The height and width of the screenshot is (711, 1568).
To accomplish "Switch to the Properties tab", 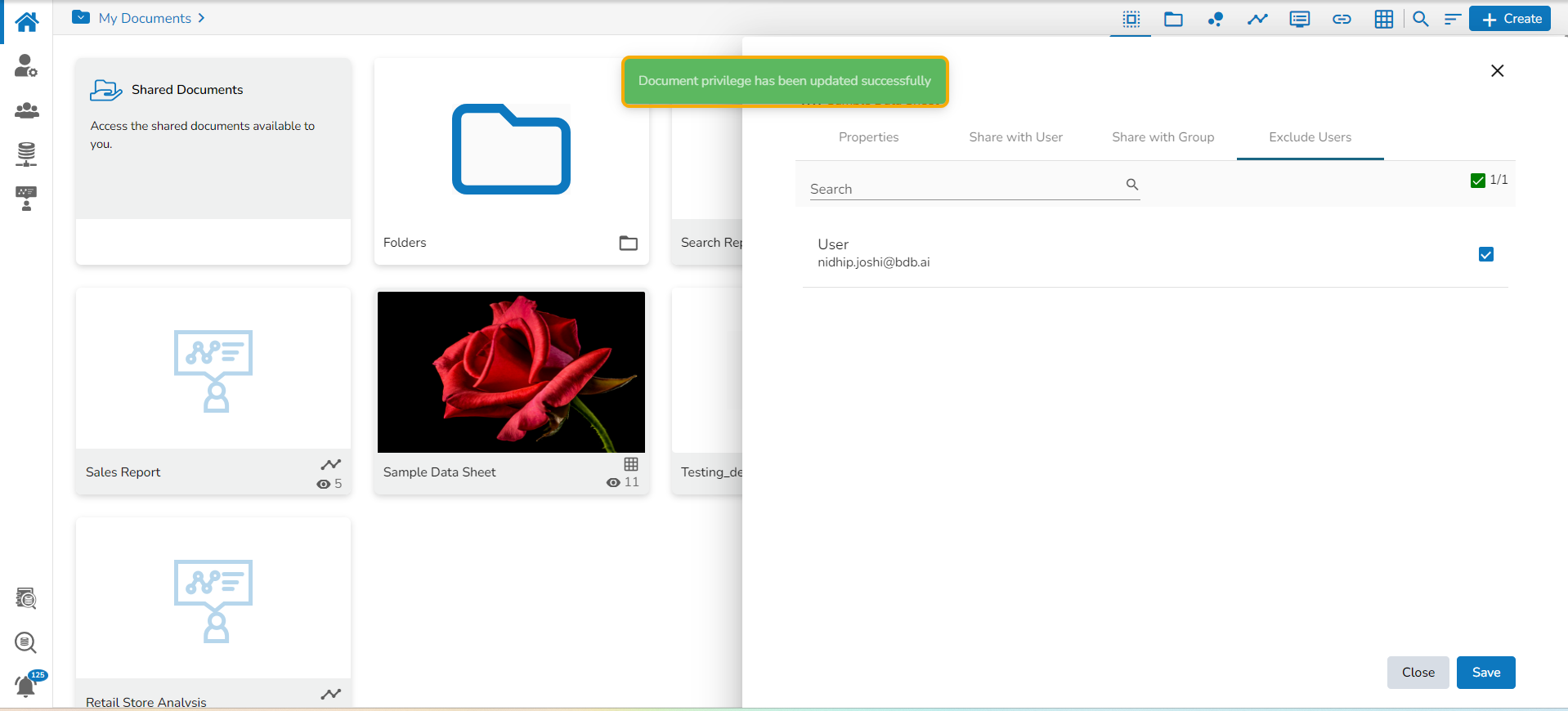I will coord(868,137).
